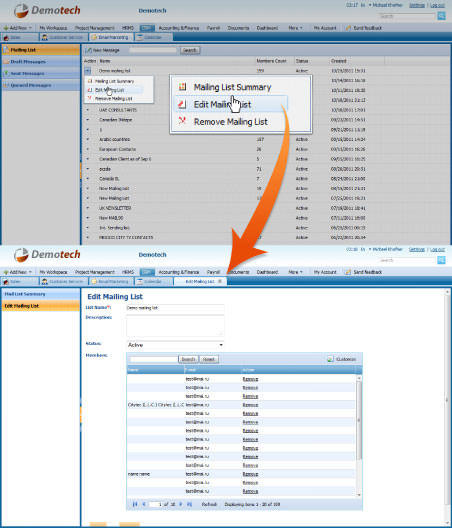Go to the previous page of members

click(x=144, y=504)
